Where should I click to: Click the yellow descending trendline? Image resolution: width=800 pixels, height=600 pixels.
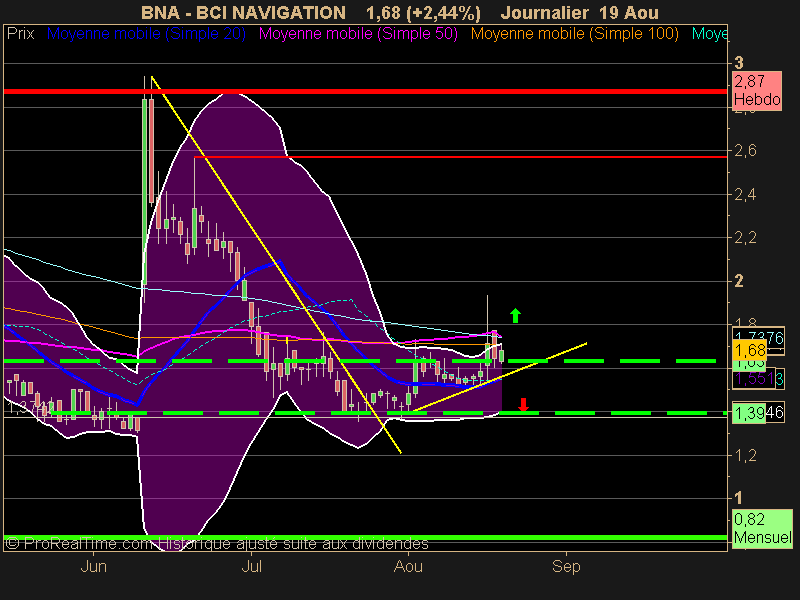click(276, 264)
